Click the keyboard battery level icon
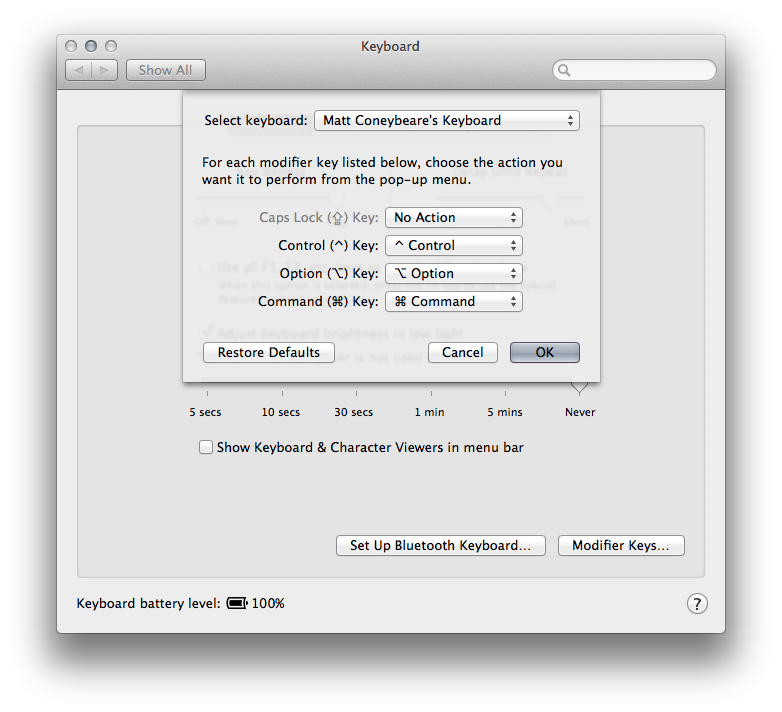 (x=237, y=603)
